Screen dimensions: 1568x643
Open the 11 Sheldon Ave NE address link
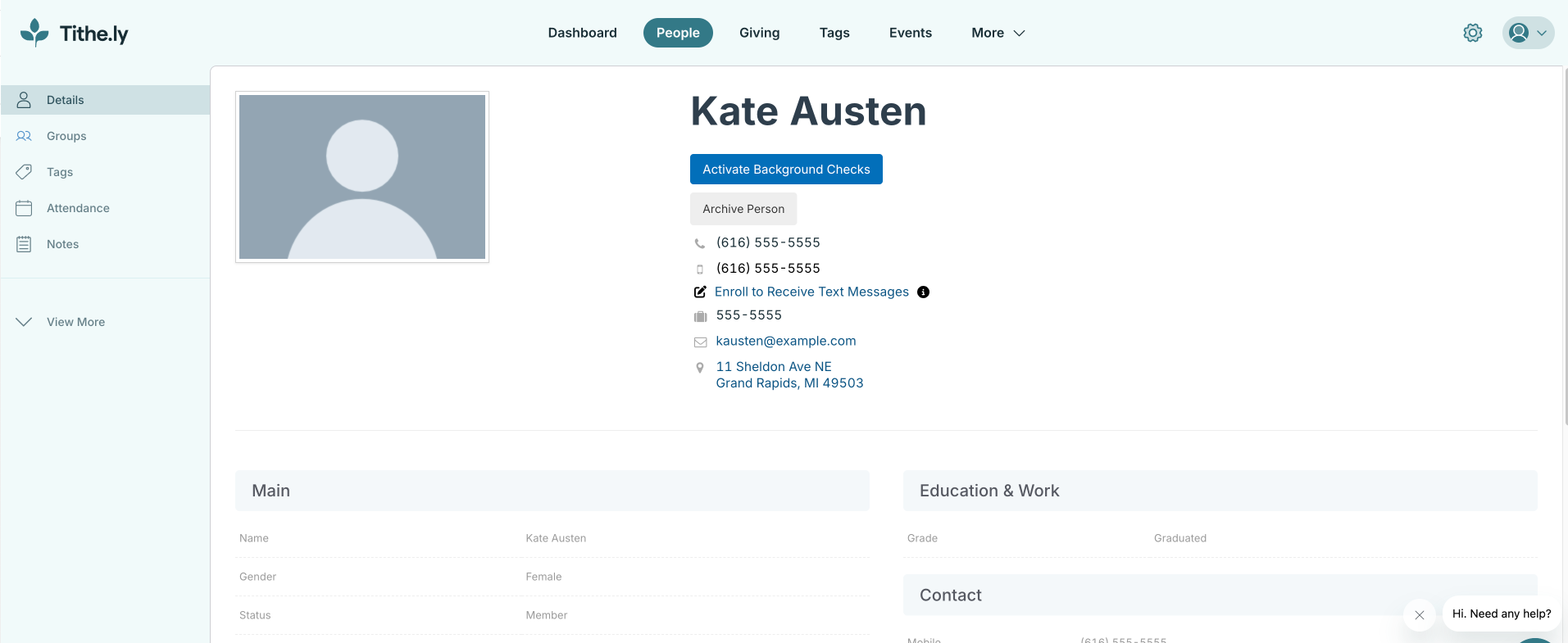[x=789, y=375]
